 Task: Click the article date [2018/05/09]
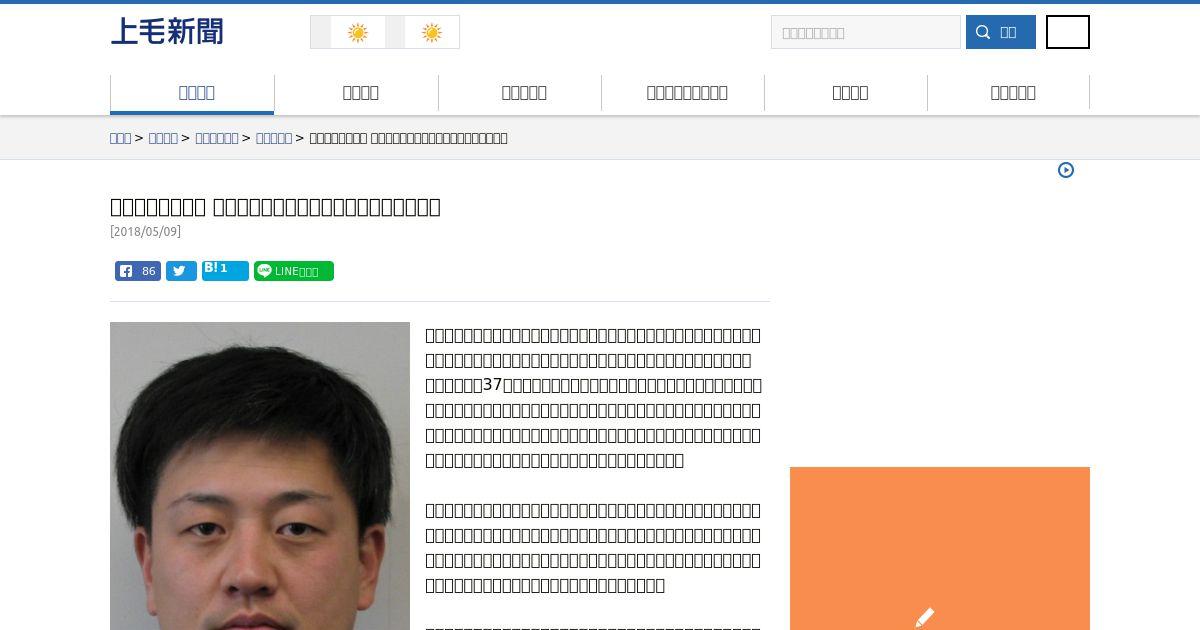(x=145, y=231)
